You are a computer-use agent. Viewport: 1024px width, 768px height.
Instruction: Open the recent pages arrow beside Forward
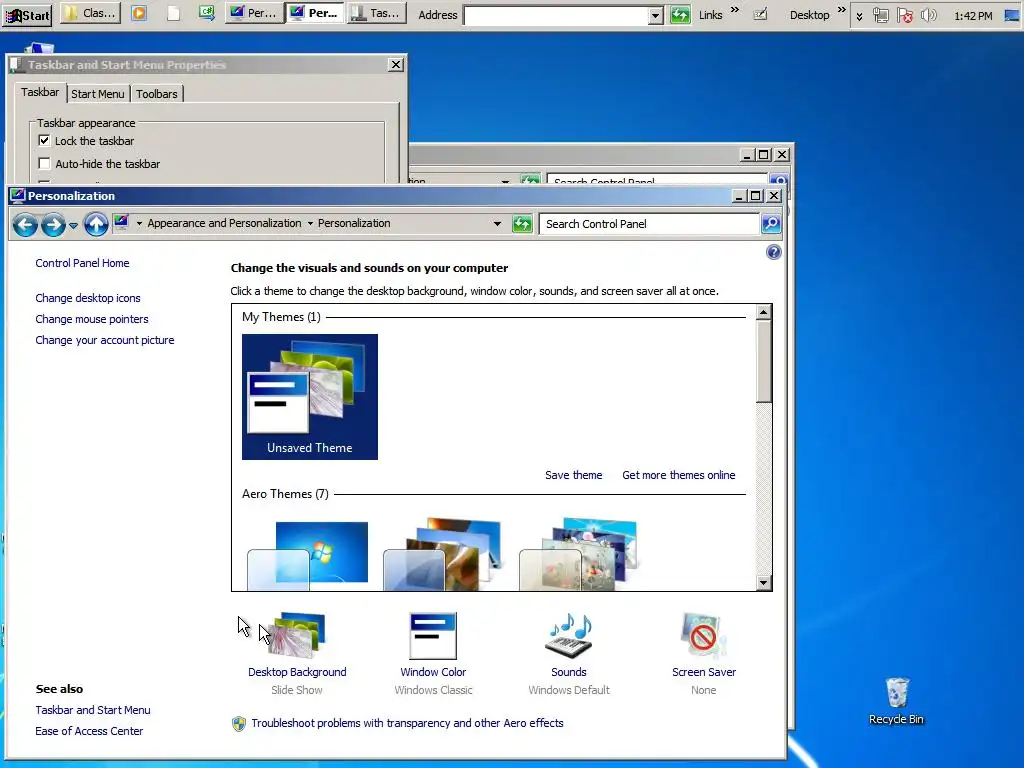pyautogui.click(x=73, y=225)
